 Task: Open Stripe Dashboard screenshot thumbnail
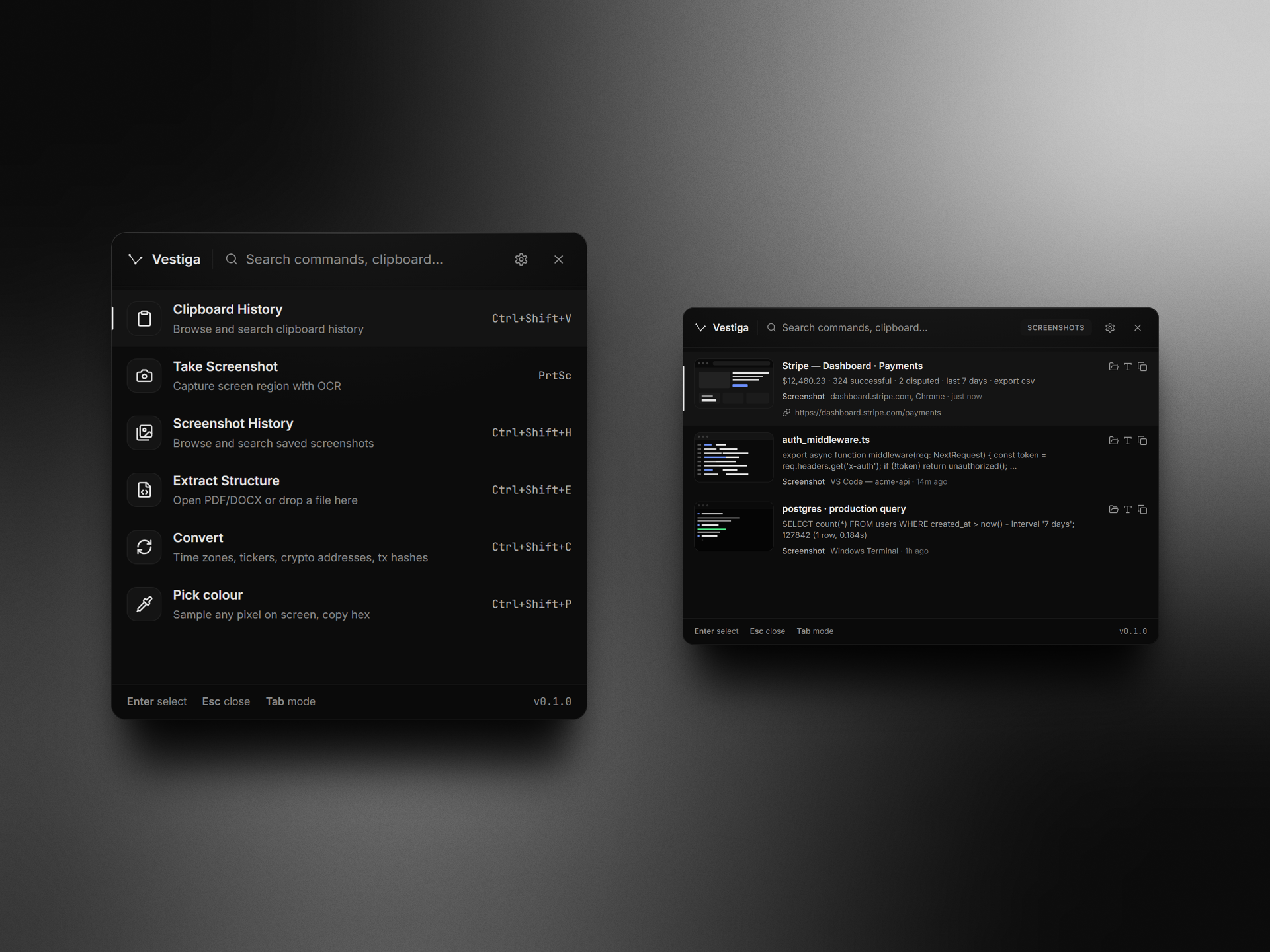tap(734, 383)
